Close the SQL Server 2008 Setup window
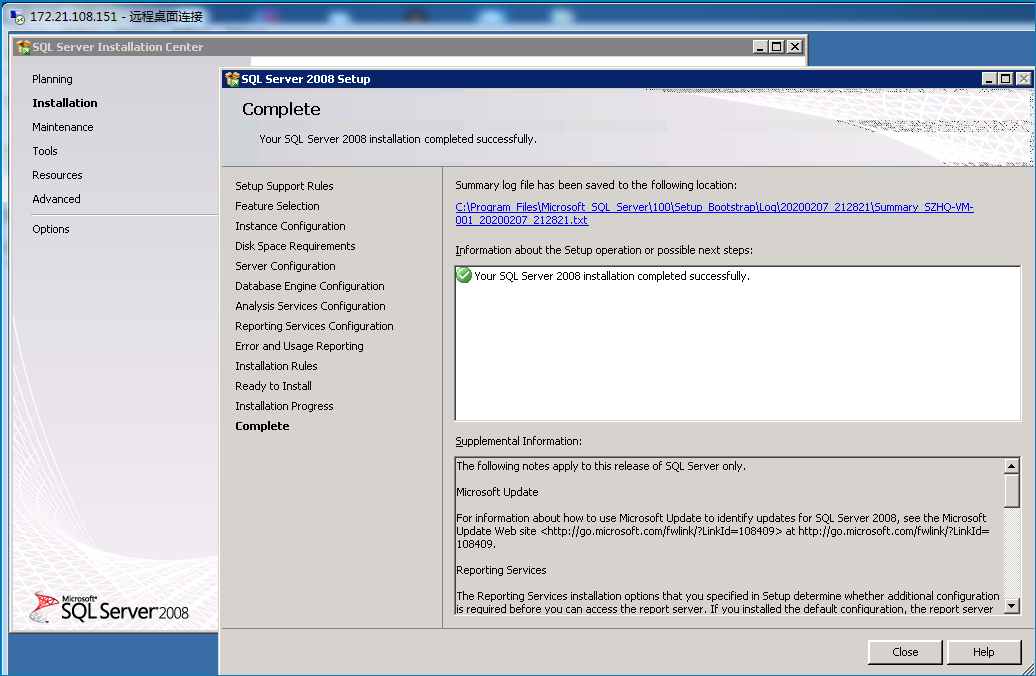This screenshot has height=676, width=1036. pyautogui.click(x=1023, y=79)
